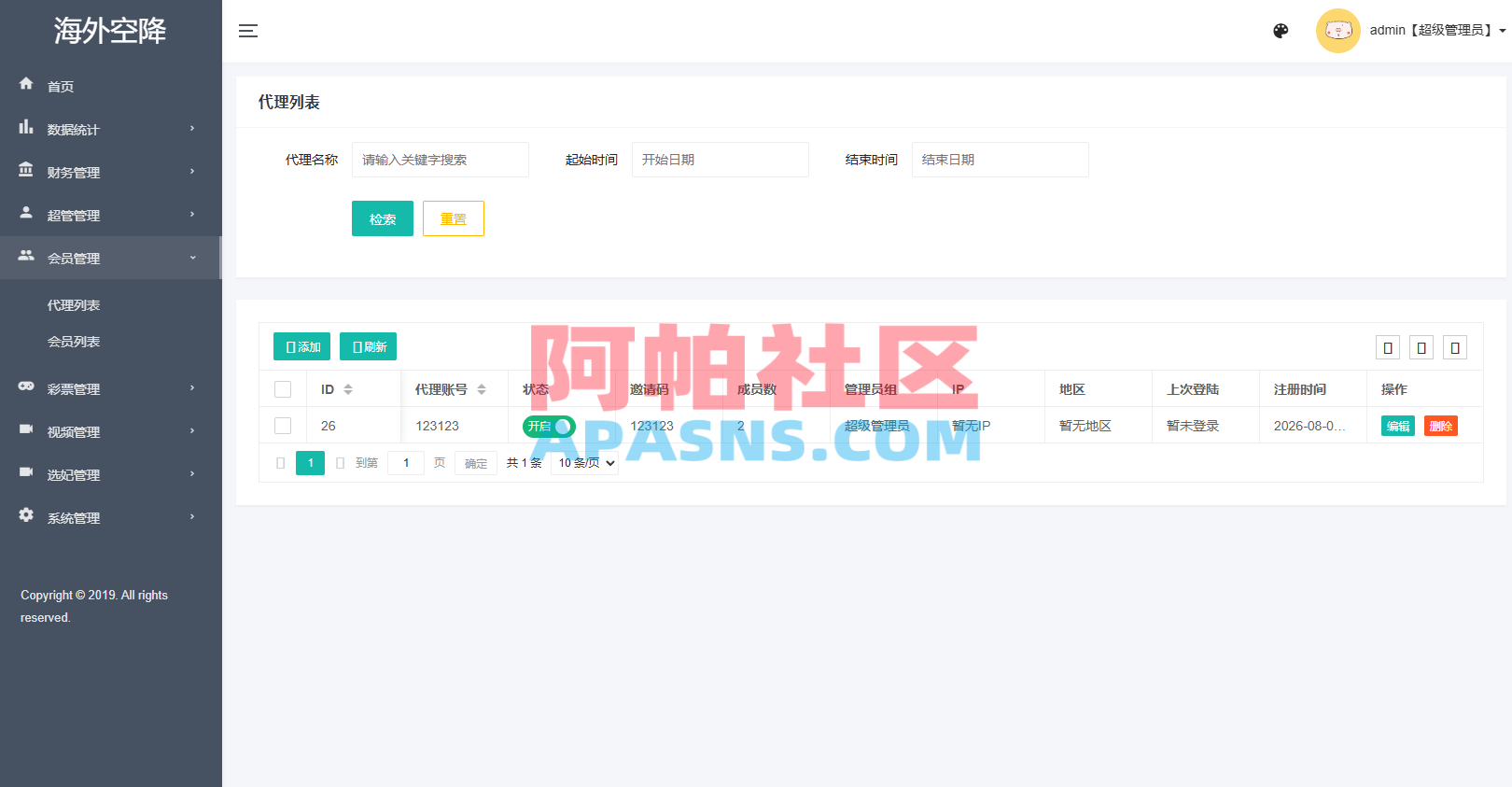The height and width of the screenshot is (787, 1512).
Task: Open the admin 超级管理员 account dropdown
Action: click(x=1437, y=31)
